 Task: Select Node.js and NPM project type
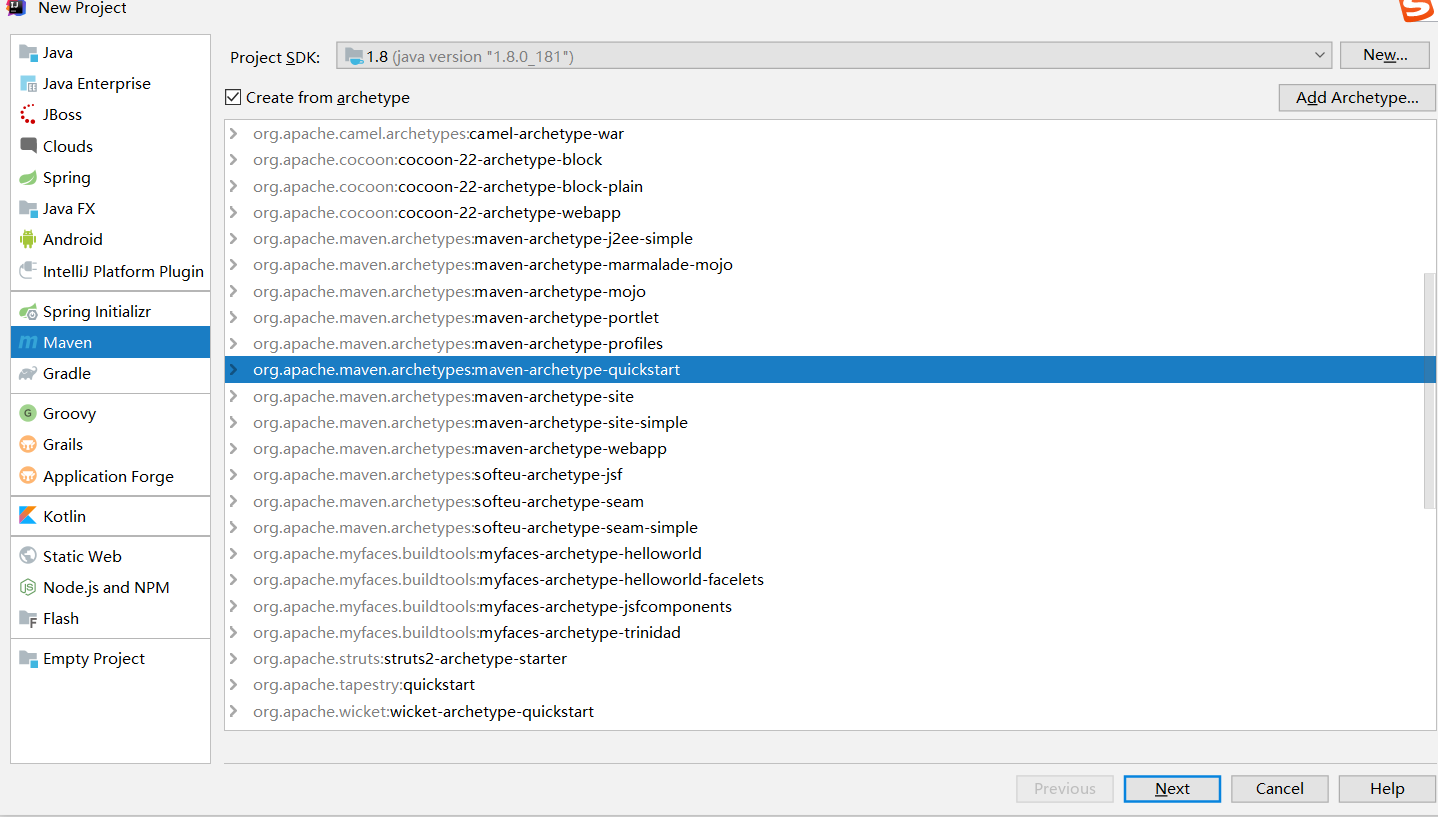[110, 588]
